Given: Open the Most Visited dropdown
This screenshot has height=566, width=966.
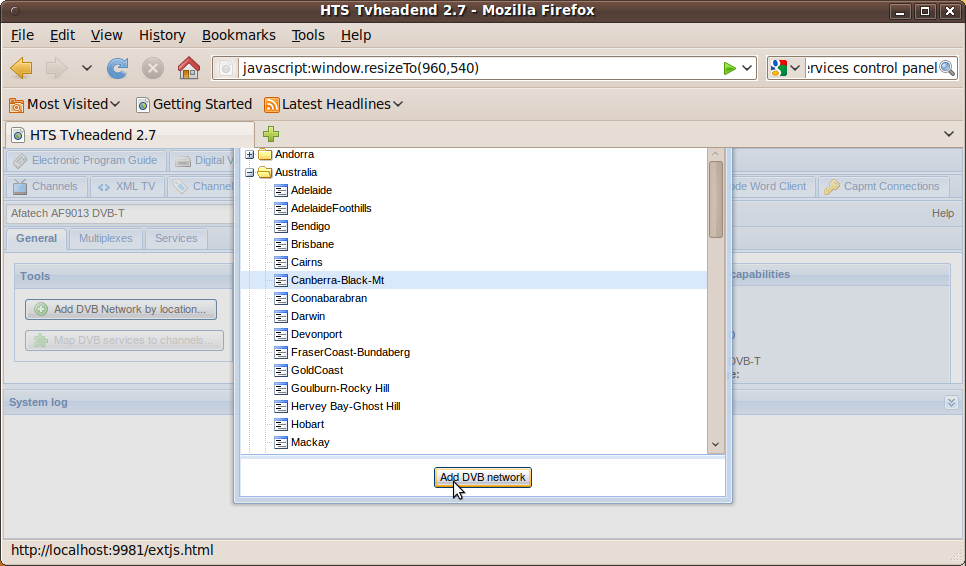Looking at the screenshot, I should [115, 105].
